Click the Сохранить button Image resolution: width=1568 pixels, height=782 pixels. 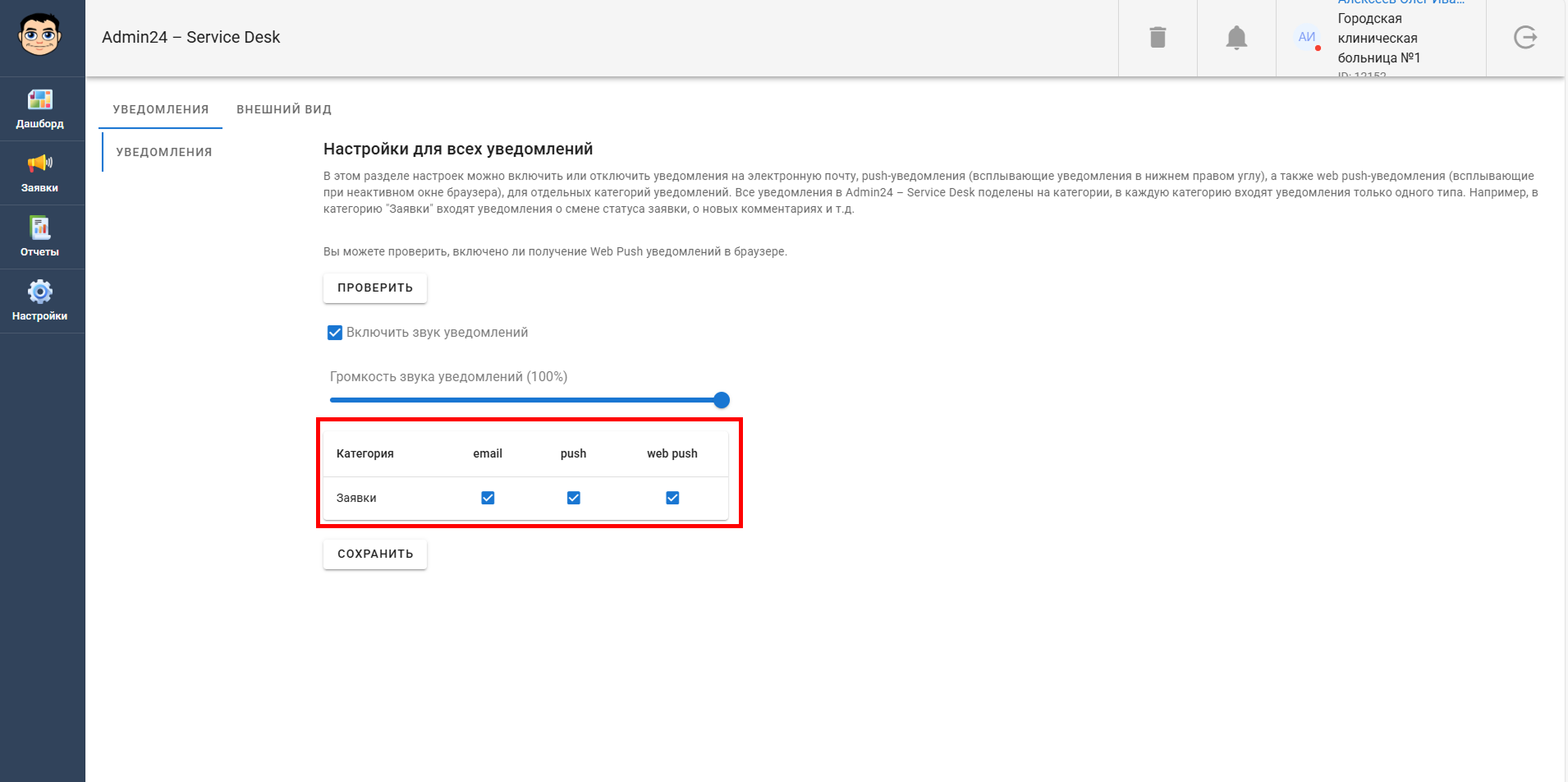[375, 554]
